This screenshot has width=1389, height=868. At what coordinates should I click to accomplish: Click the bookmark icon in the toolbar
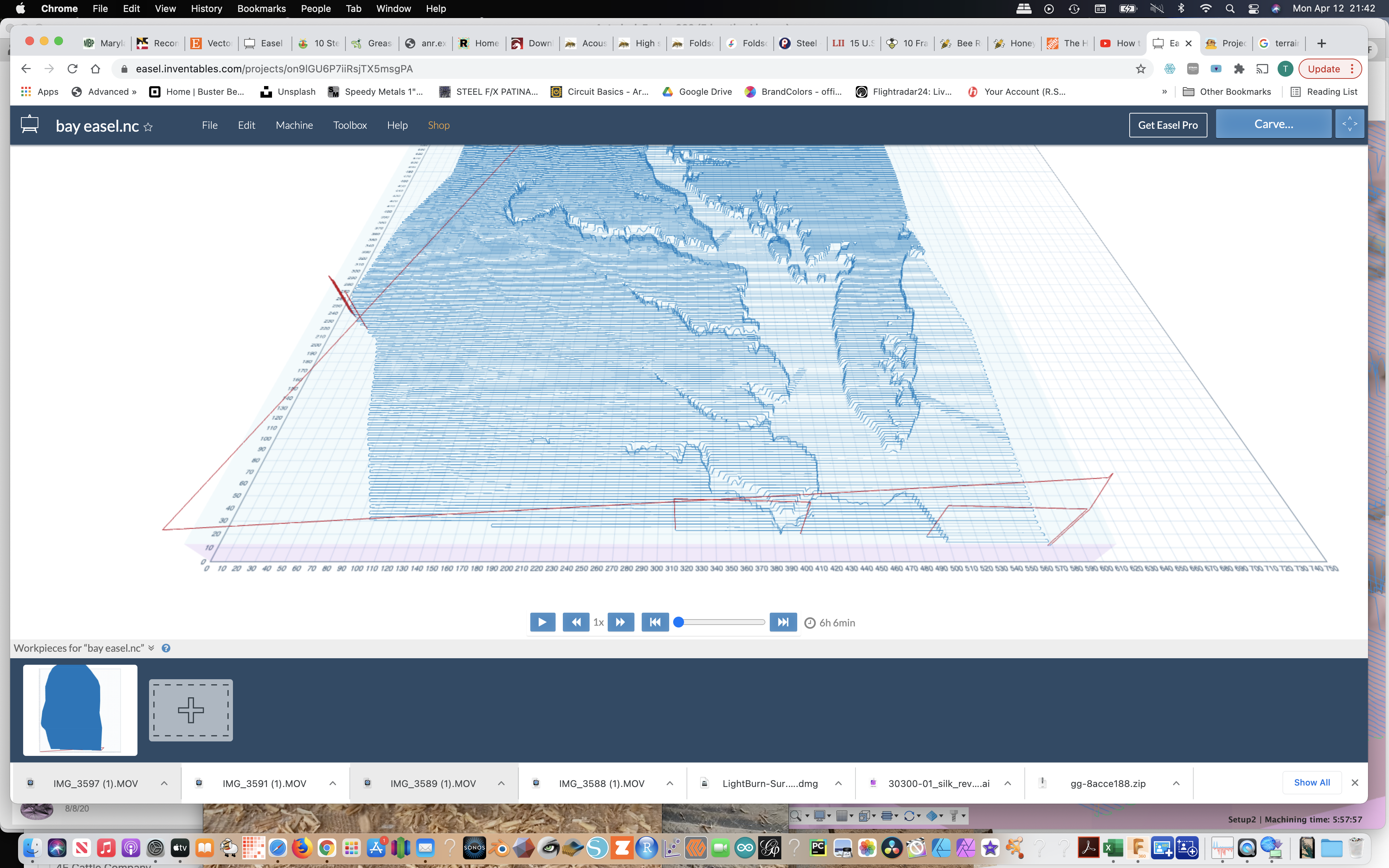(1140, 68)
